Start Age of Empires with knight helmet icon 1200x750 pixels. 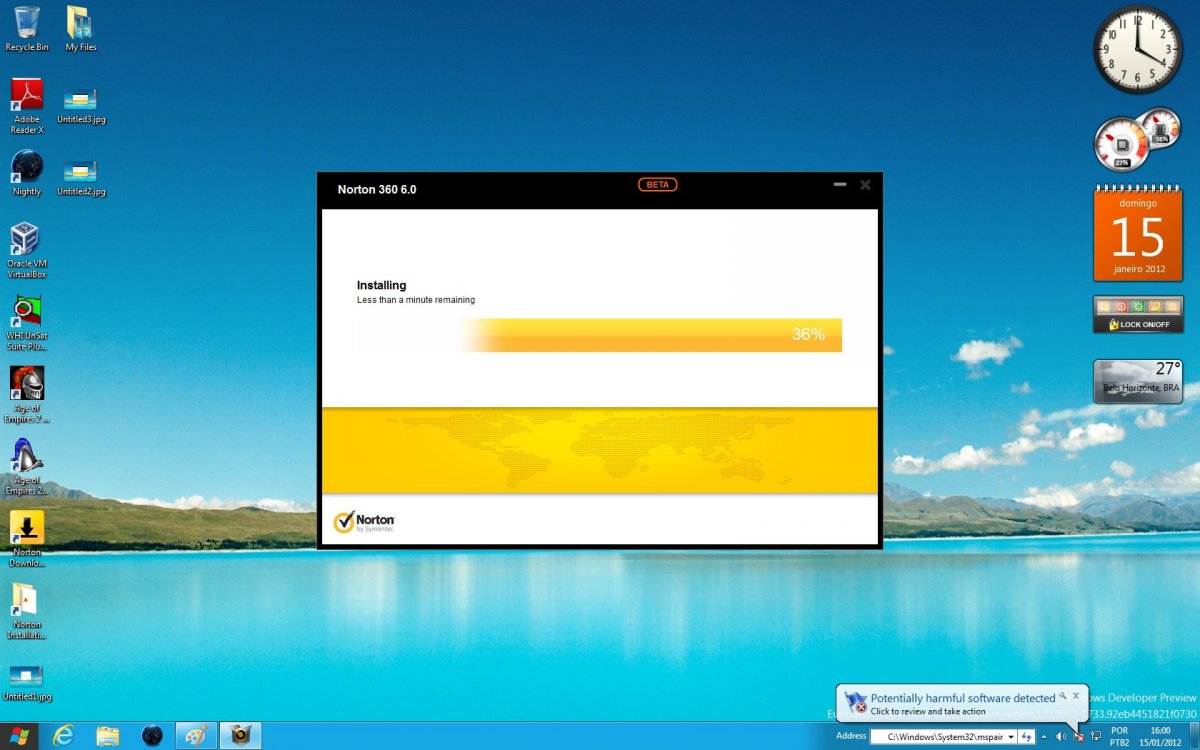pyautogui.click(x=27, y=395)
